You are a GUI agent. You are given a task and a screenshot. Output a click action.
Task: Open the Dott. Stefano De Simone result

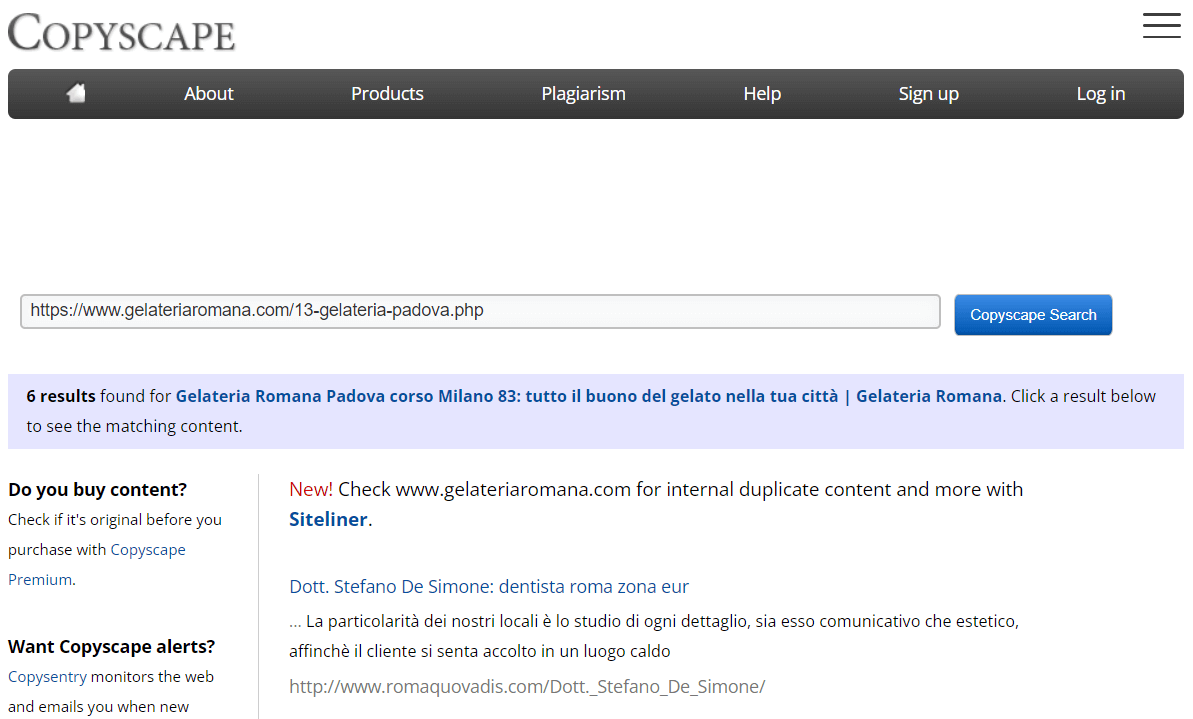pos(488,587)
